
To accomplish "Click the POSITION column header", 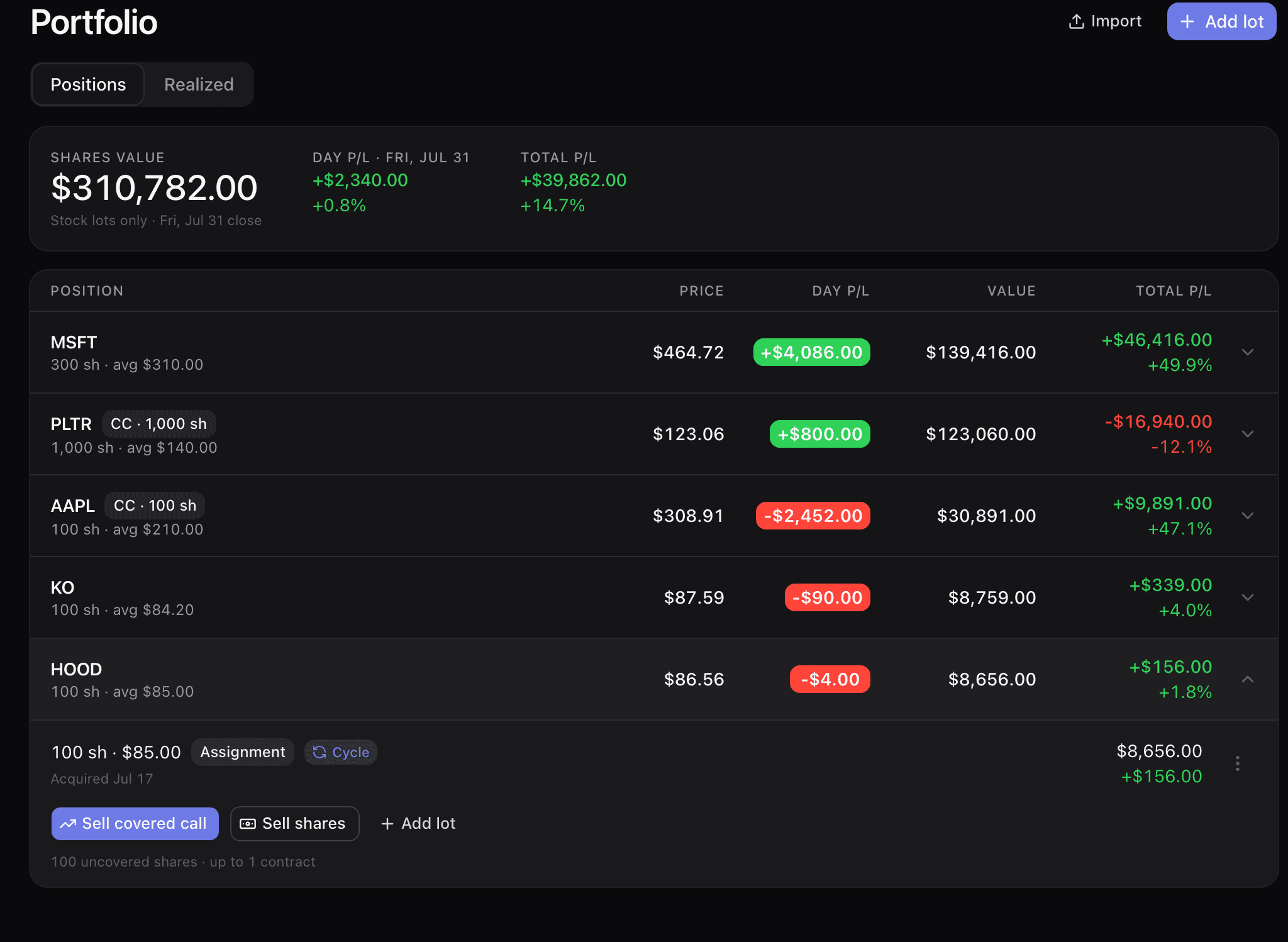I will pyautogui.click(x=87, y=291).
